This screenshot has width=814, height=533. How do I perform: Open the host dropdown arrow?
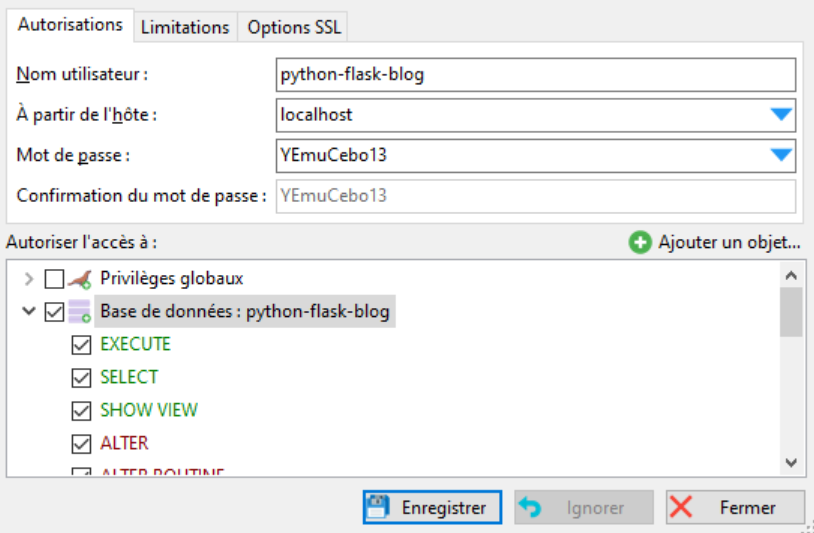tap(781, 115)
